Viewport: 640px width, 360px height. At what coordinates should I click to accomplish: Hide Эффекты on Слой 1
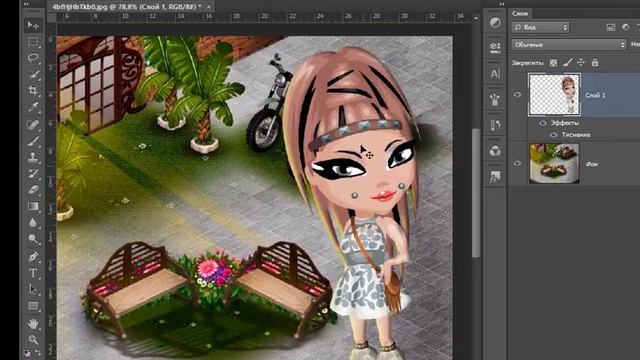click(543, 123)
